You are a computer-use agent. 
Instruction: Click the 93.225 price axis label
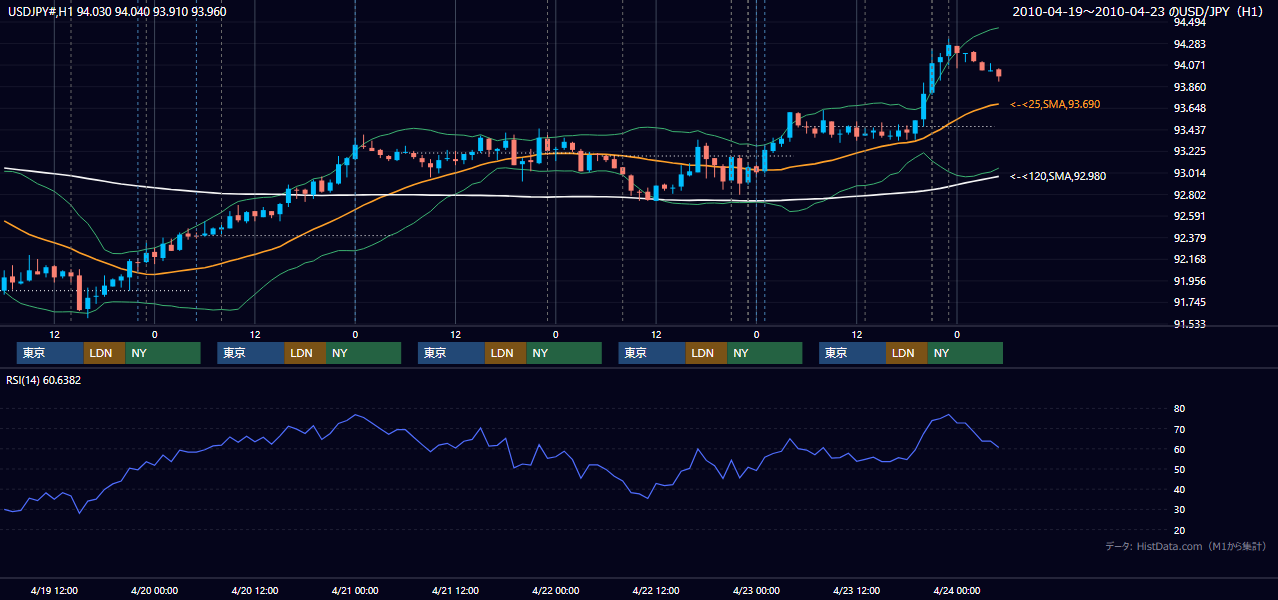click(1189, 152)
